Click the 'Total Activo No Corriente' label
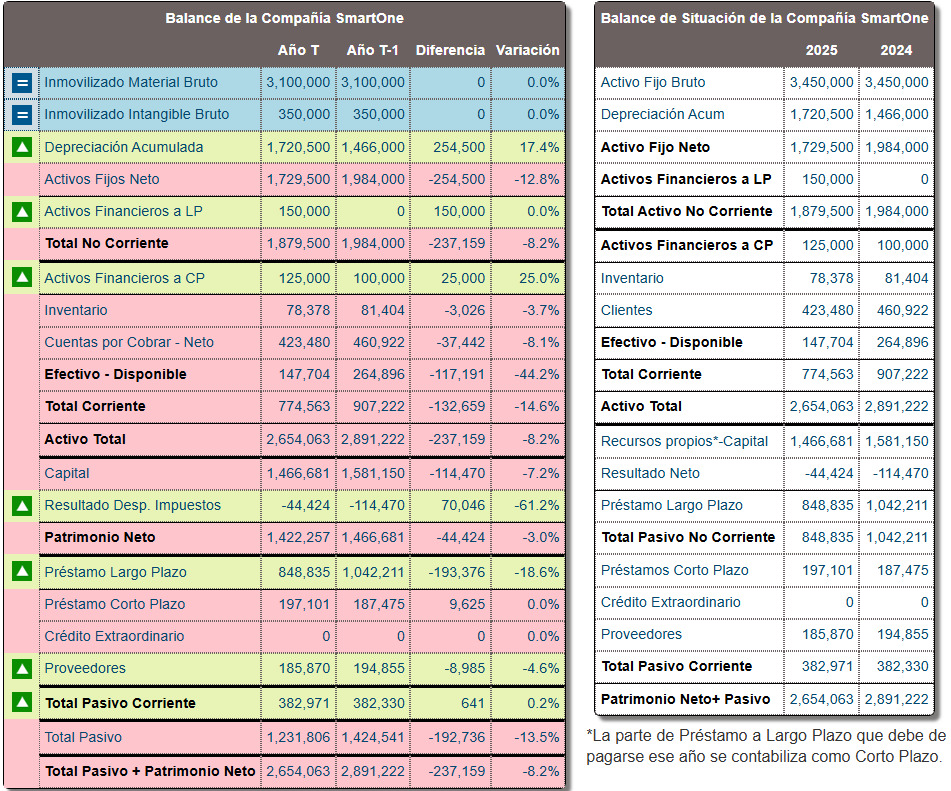This screenshot has height=791, width=951. (687, 211)
